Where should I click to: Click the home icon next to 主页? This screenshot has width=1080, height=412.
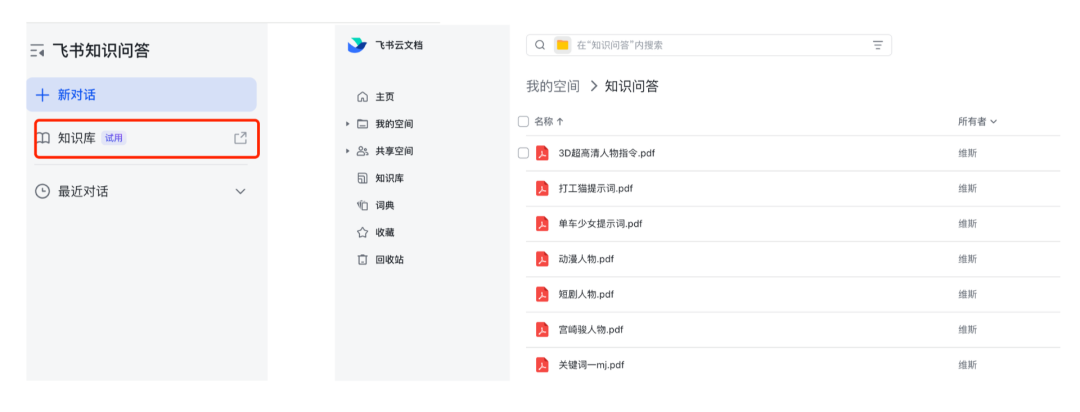tap(362, 97)
